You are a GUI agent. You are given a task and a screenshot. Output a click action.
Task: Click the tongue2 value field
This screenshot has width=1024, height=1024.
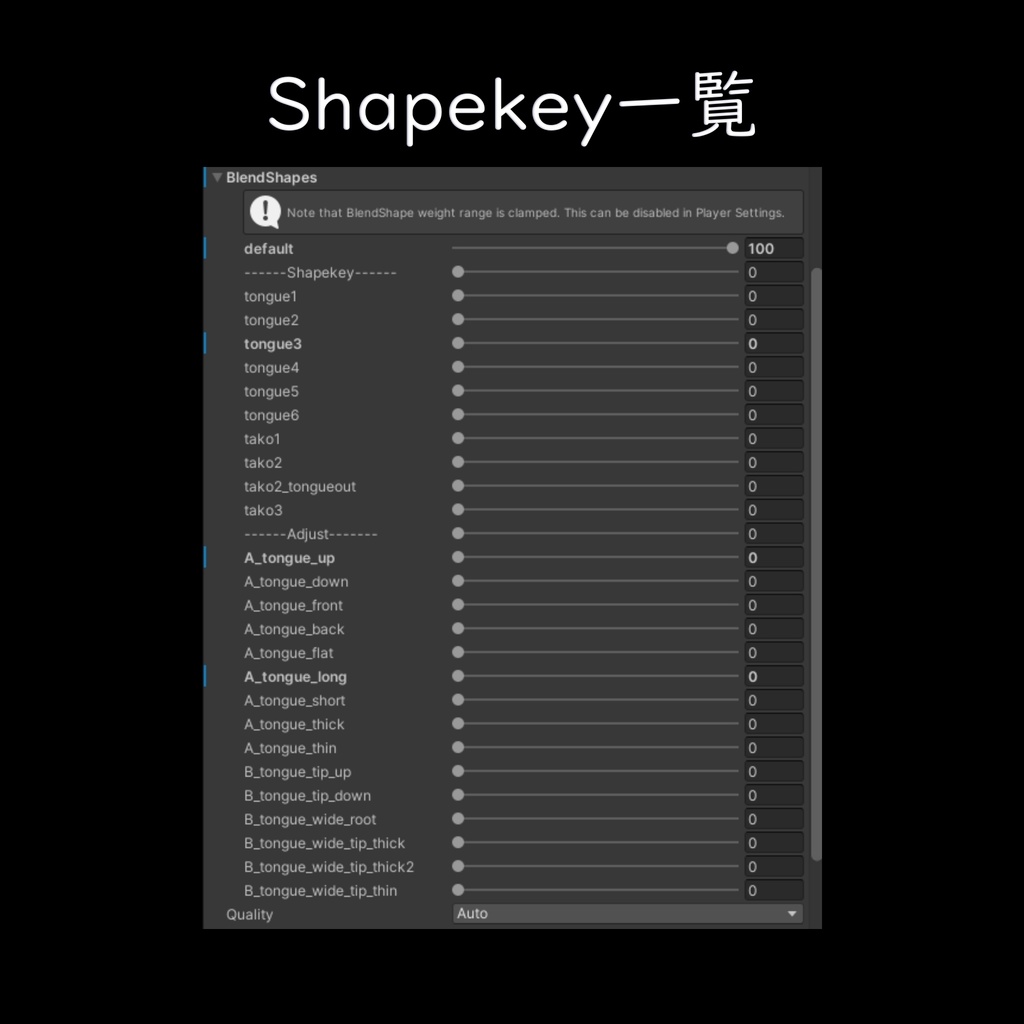774,320
